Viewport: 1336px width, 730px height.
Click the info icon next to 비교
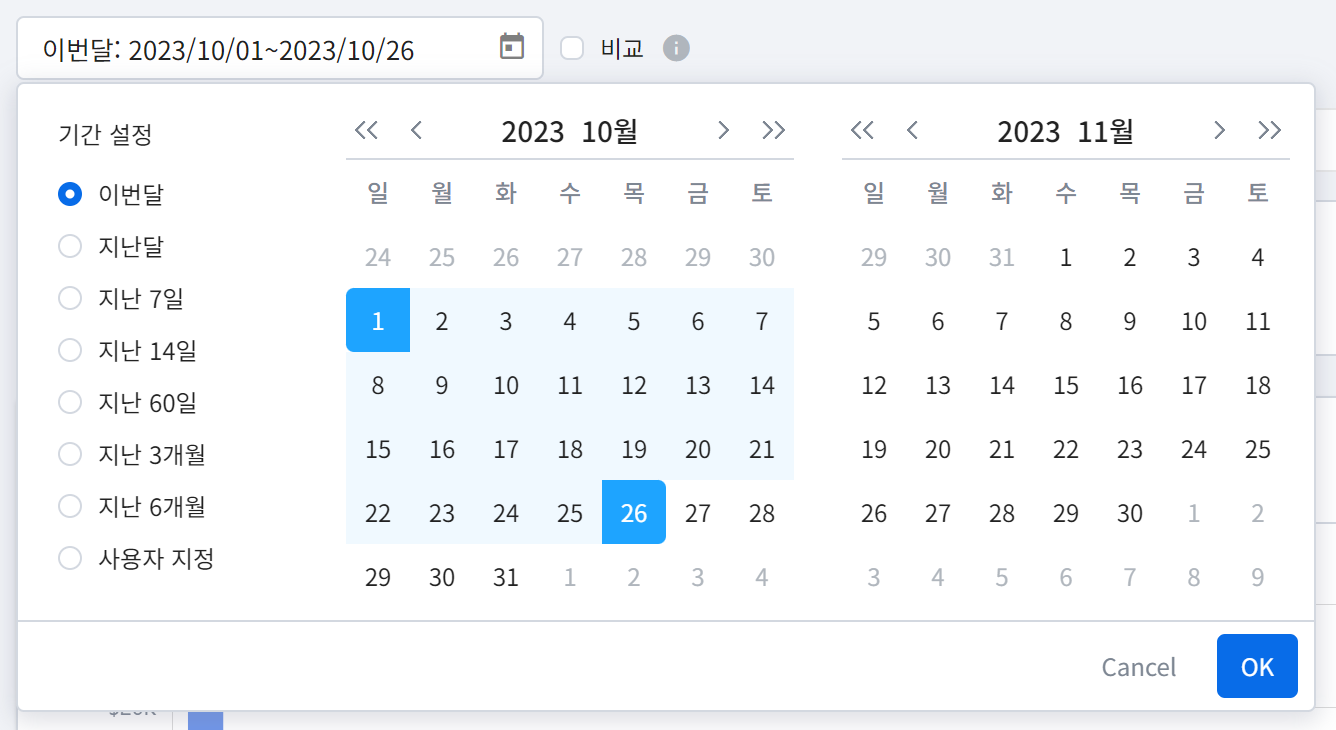677,48
